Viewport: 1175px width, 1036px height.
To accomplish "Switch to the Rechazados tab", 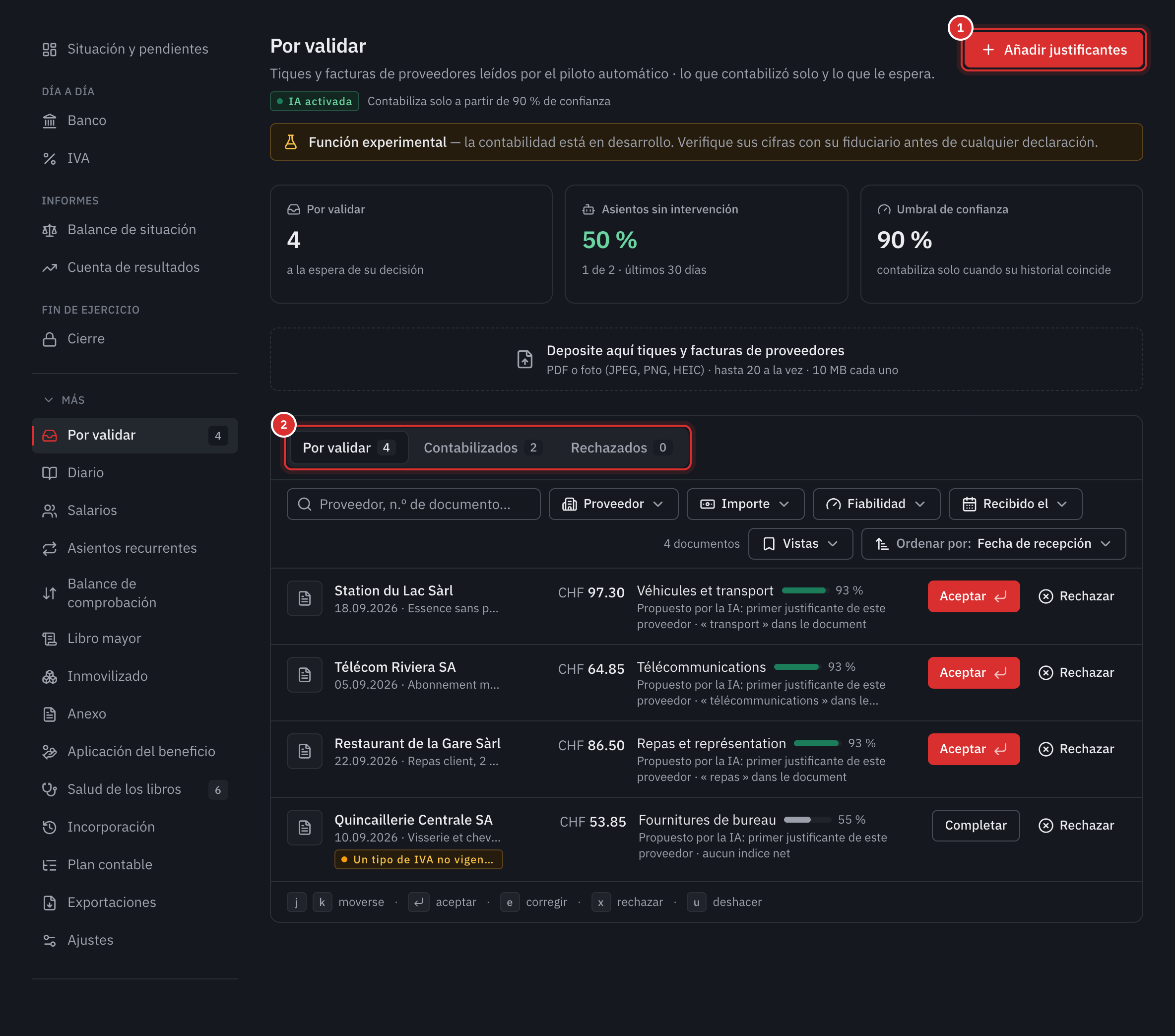I will pyautogui.click(x=621, y=448).
